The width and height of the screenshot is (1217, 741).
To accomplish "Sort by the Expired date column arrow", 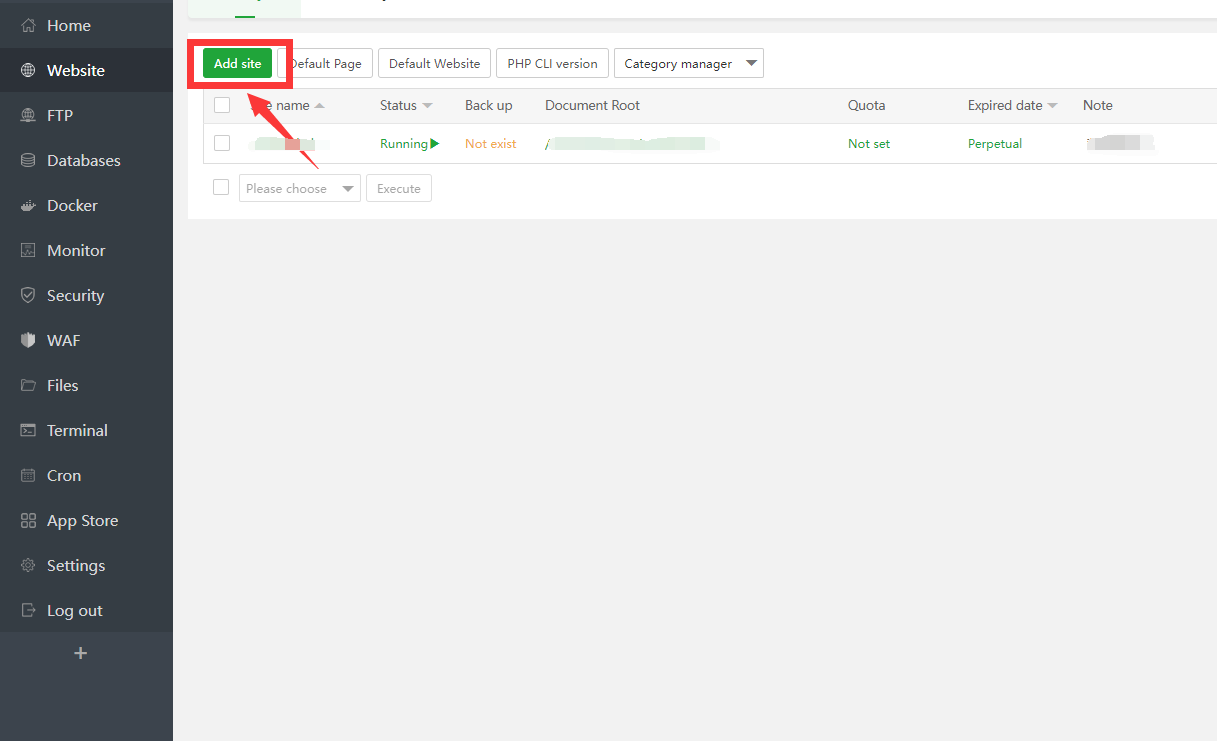I will pos(1052,106).
